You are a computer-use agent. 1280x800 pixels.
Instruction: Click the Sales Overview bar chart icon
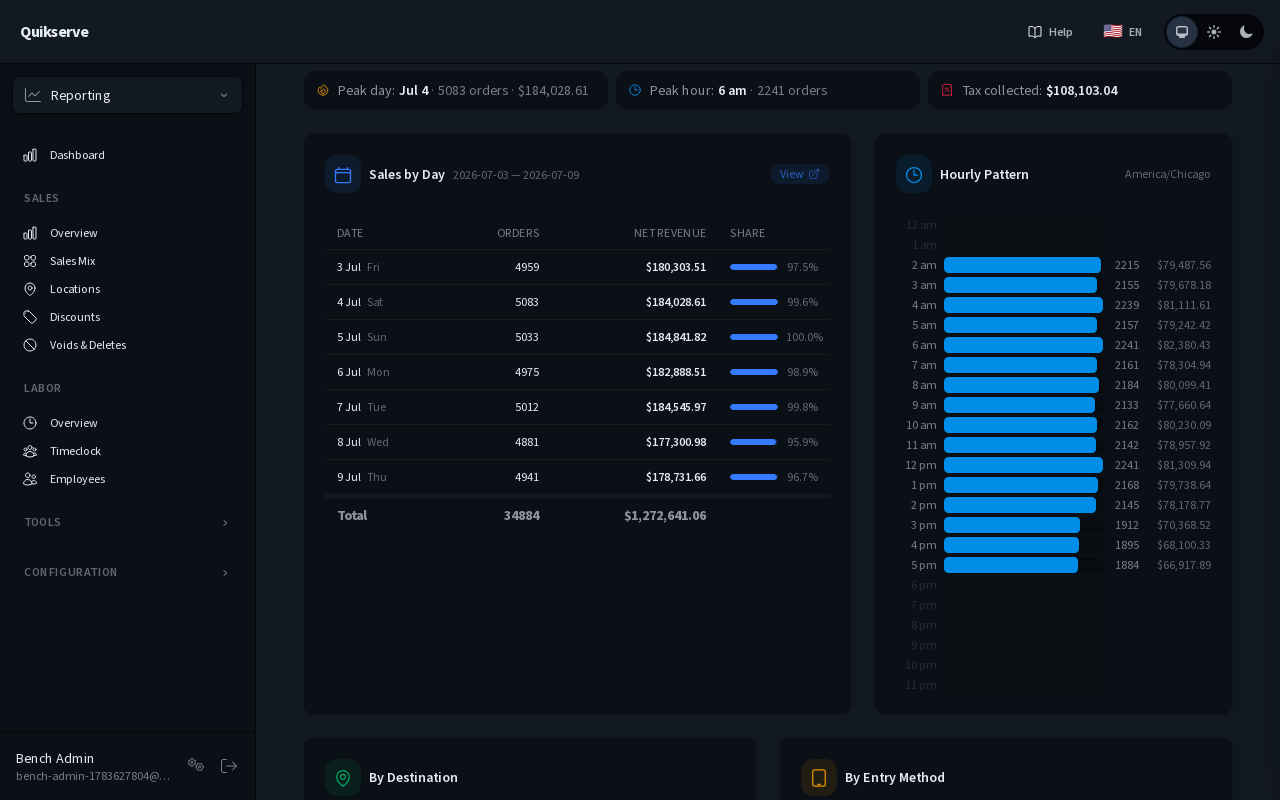pos(30,233)
